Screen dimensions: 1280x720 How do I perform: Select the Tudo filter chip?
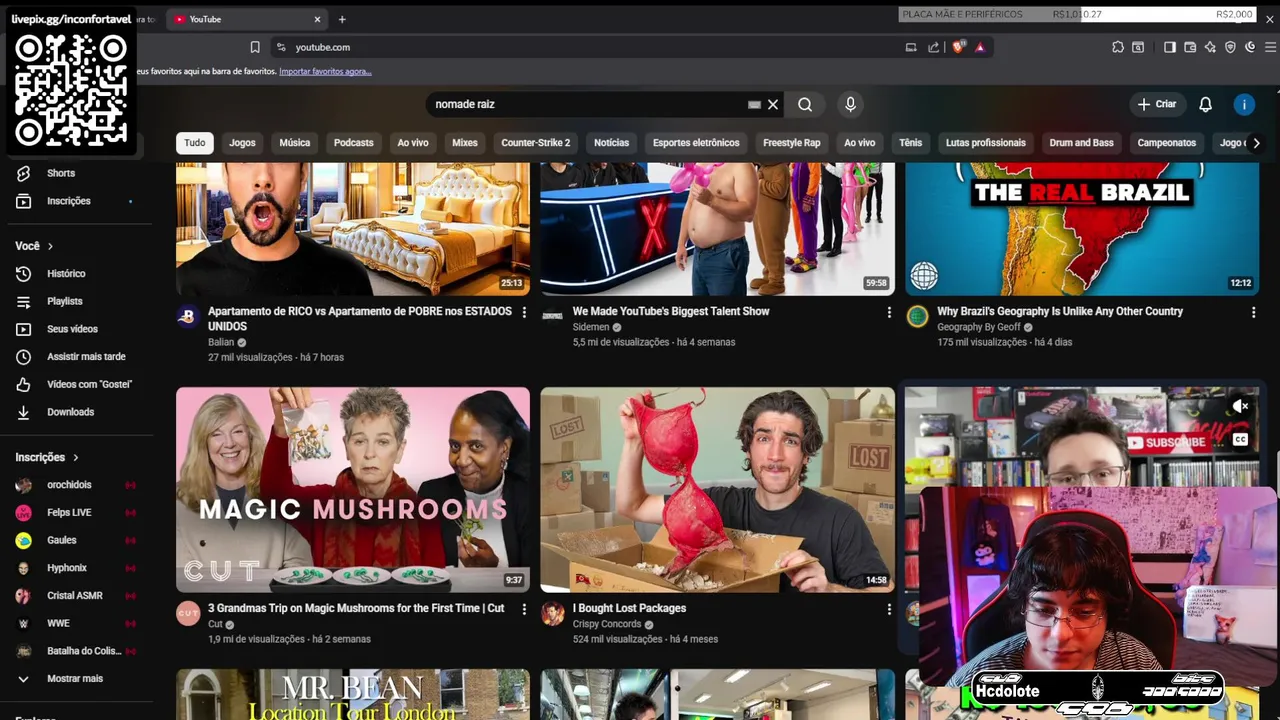(x=195, y=143)
